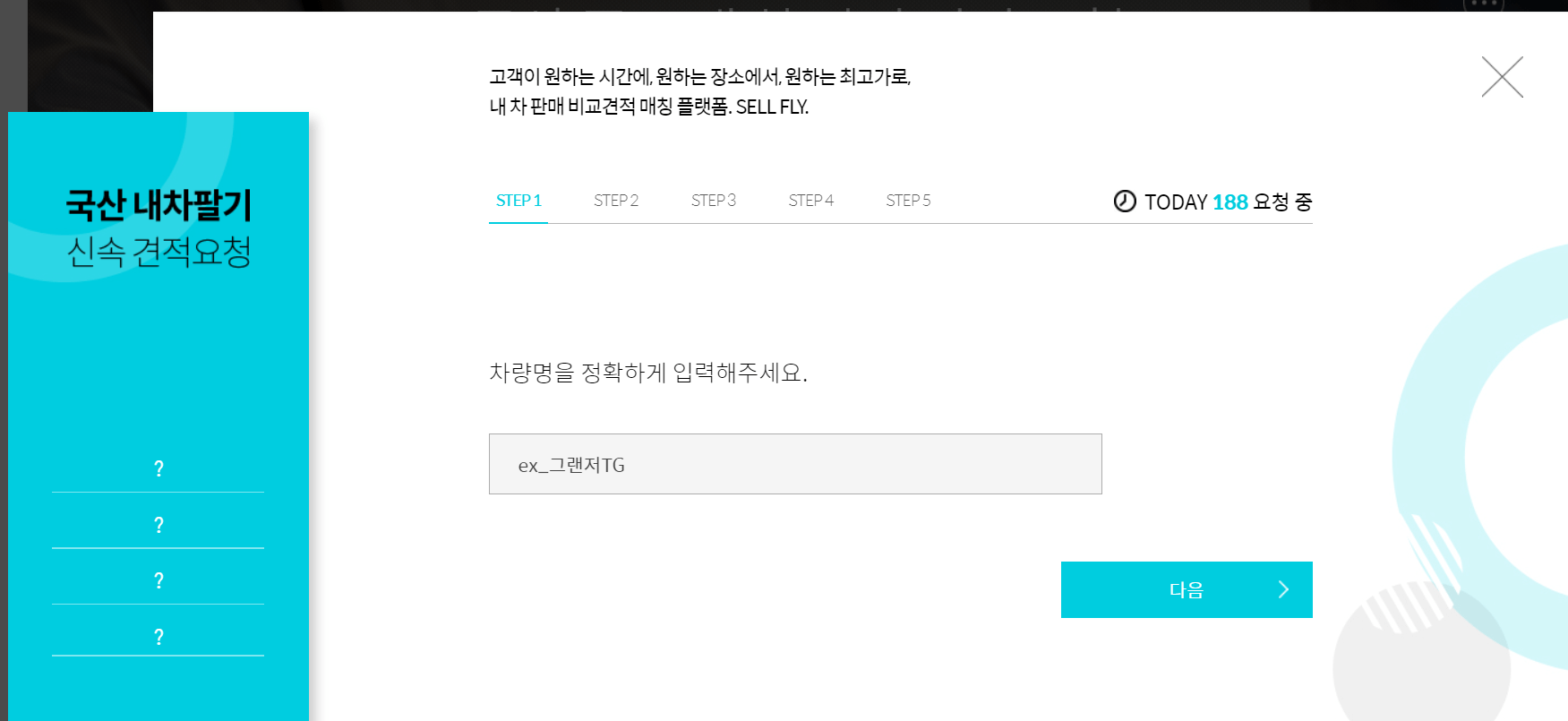
Task: Click the 188 request counter link
Action: pos(1230,202)
